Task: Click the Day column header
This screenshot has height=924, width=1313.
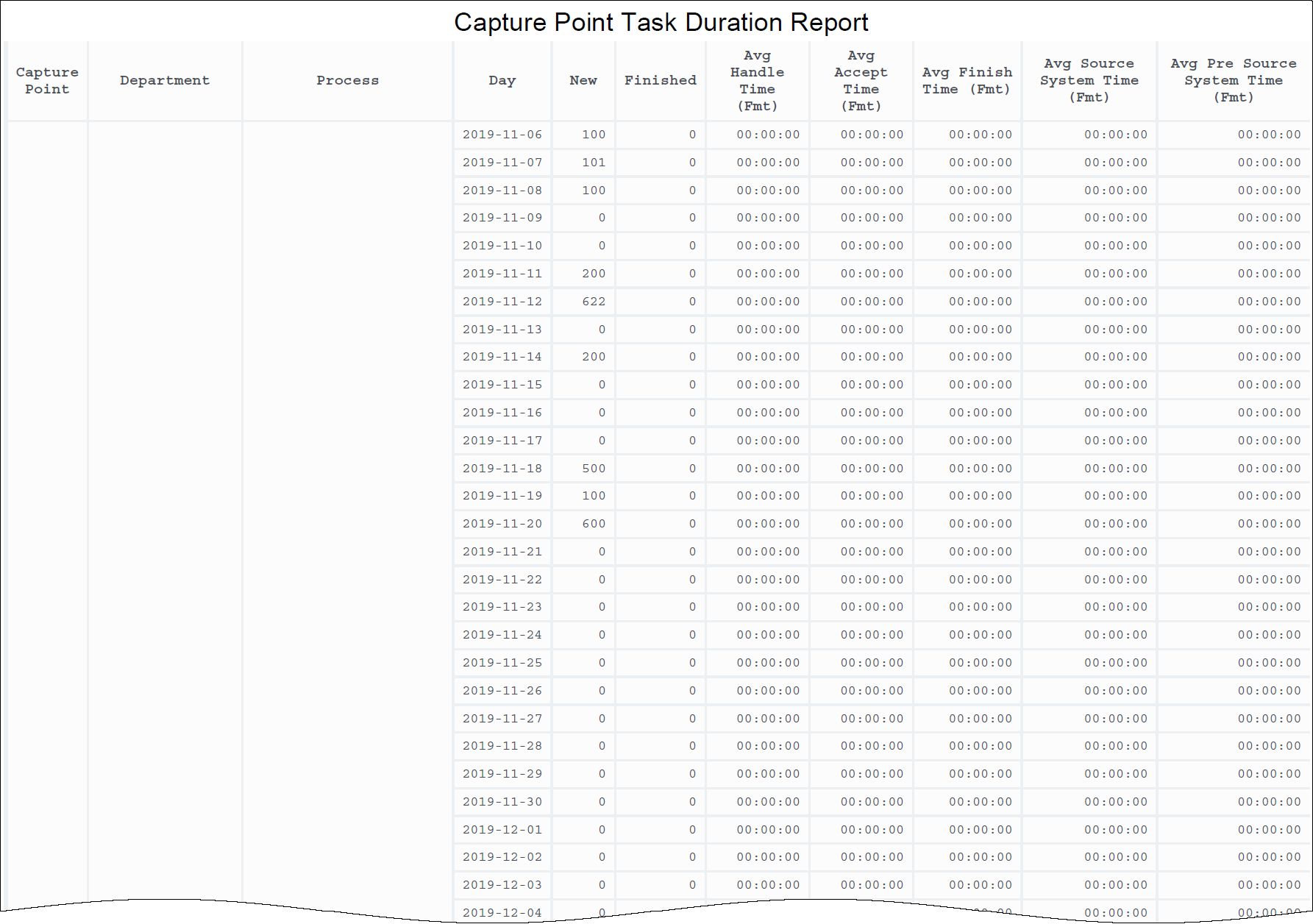Action: [502, 81]
